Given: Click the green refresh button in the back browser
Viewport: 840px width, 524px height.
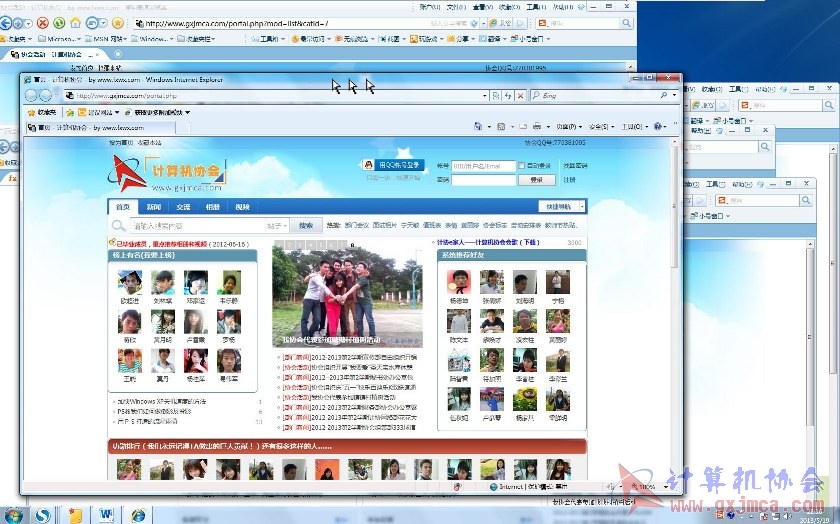Looking at the screenshot, I should pos(59,23).
